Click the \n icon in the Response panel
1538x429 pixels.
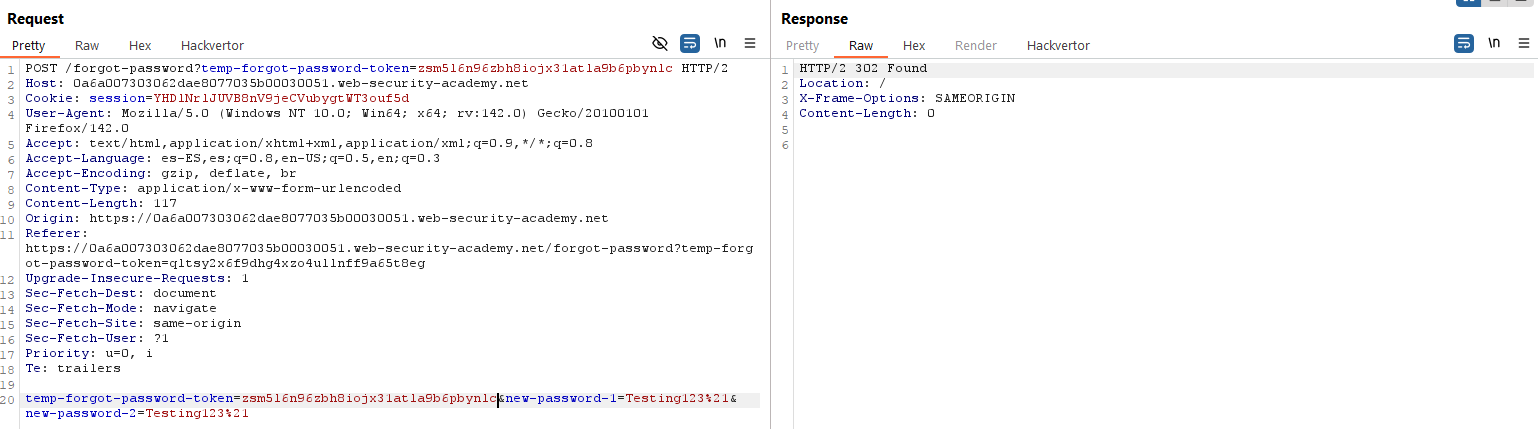(x=1494, y=43)
